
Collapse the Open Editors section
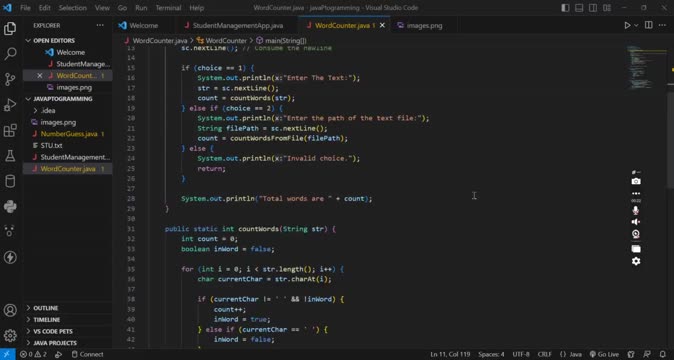tap(54, 40)
